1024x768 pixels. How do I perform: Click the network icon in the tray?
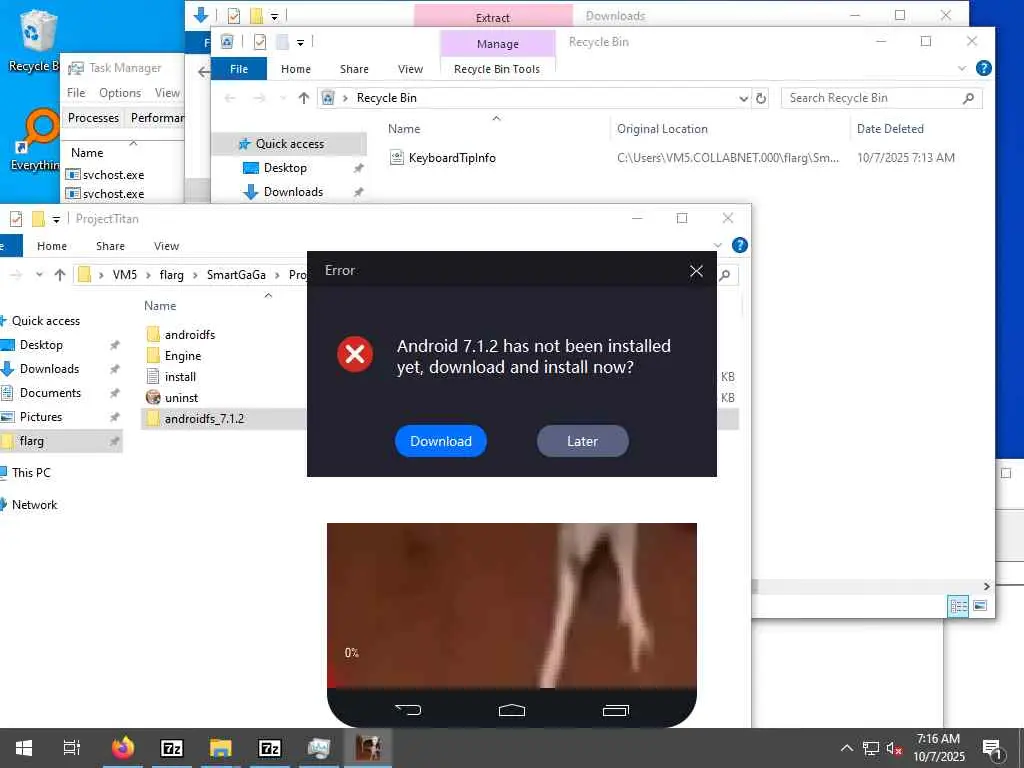point(871,748)
